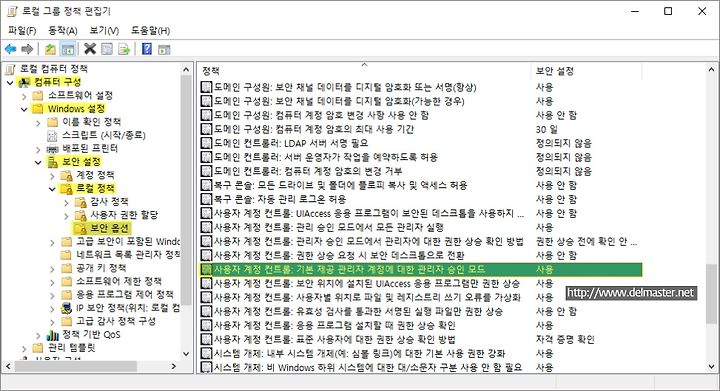Open the 도움말(H) menu

pos(151,31)
